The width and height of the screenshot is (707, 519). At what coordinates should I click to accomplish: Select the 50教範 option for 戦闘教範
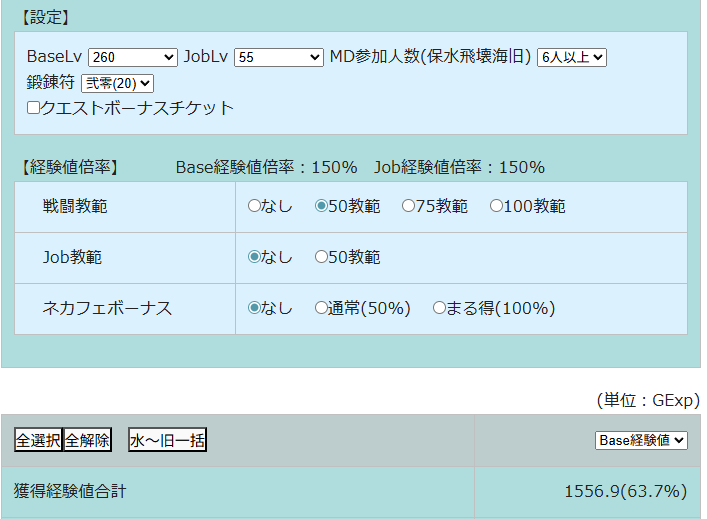tap(321, 206)
